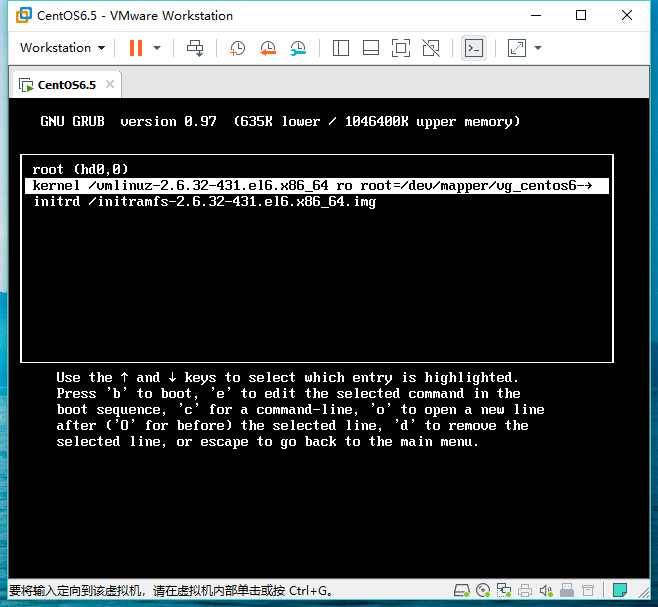Click the highlighted kernel vmlinuz line
The height and width of the screenshot is (607, 658).
point(317,186)
